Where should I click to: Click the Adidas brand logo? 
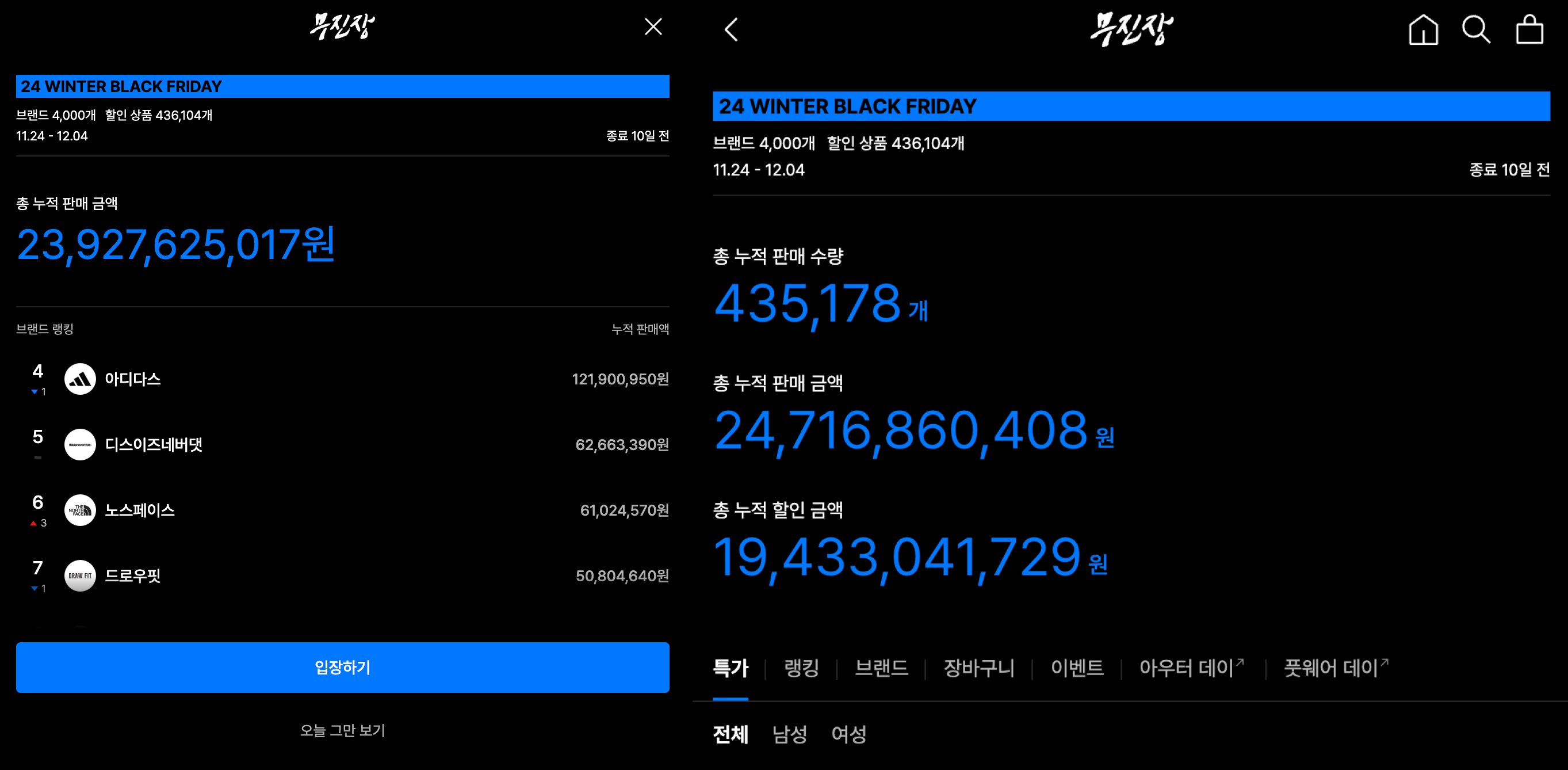coord(80,379)
